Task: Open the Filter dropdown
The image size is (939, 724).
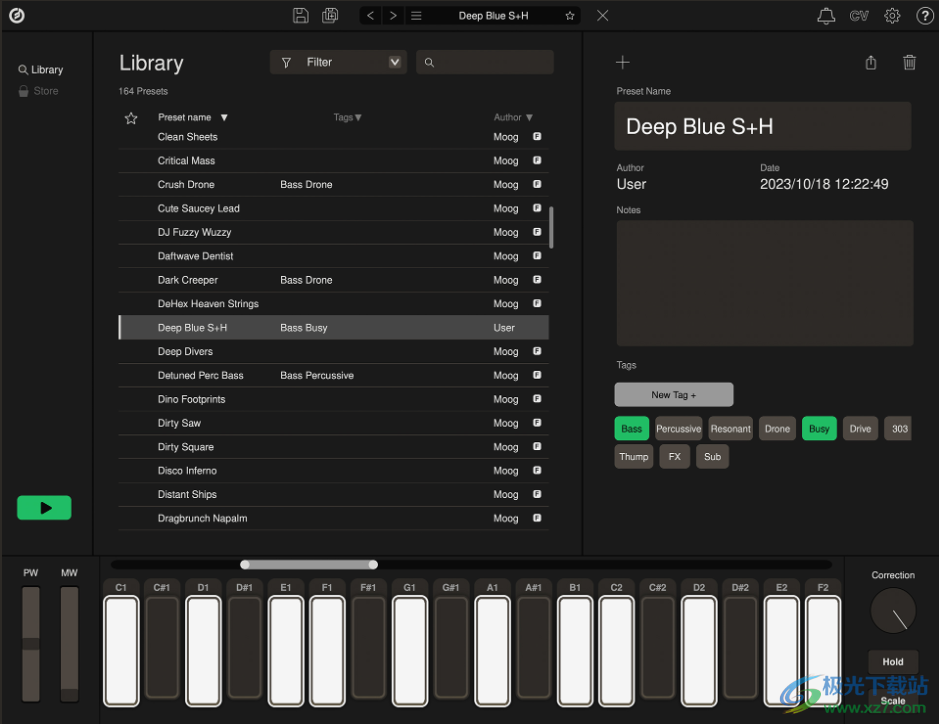Action: click(338, 62)
